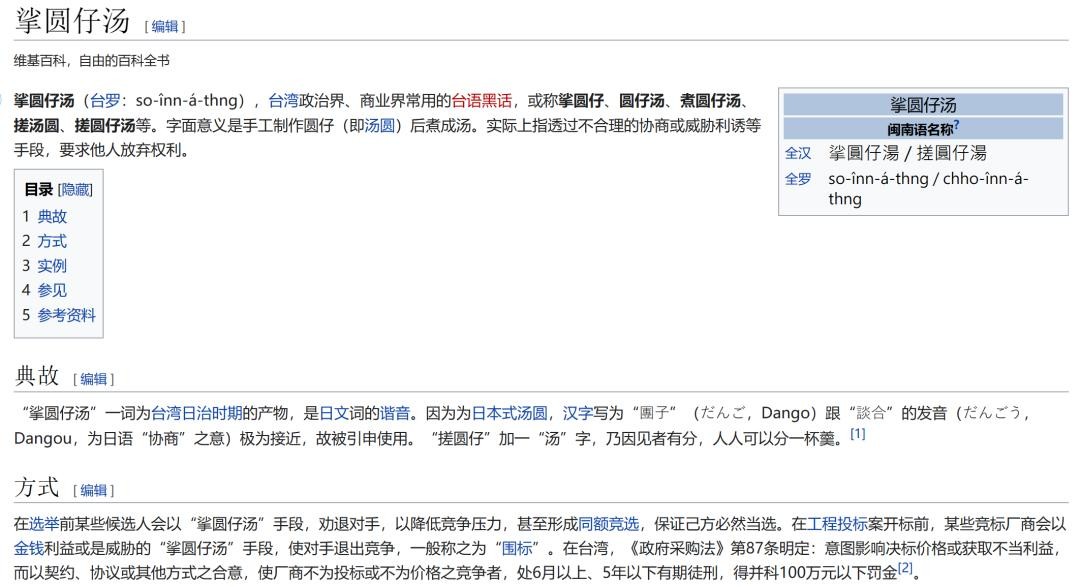Hide the 目录 table of contents
Screen dimensions: 1080x587
(x=76, y=189)
